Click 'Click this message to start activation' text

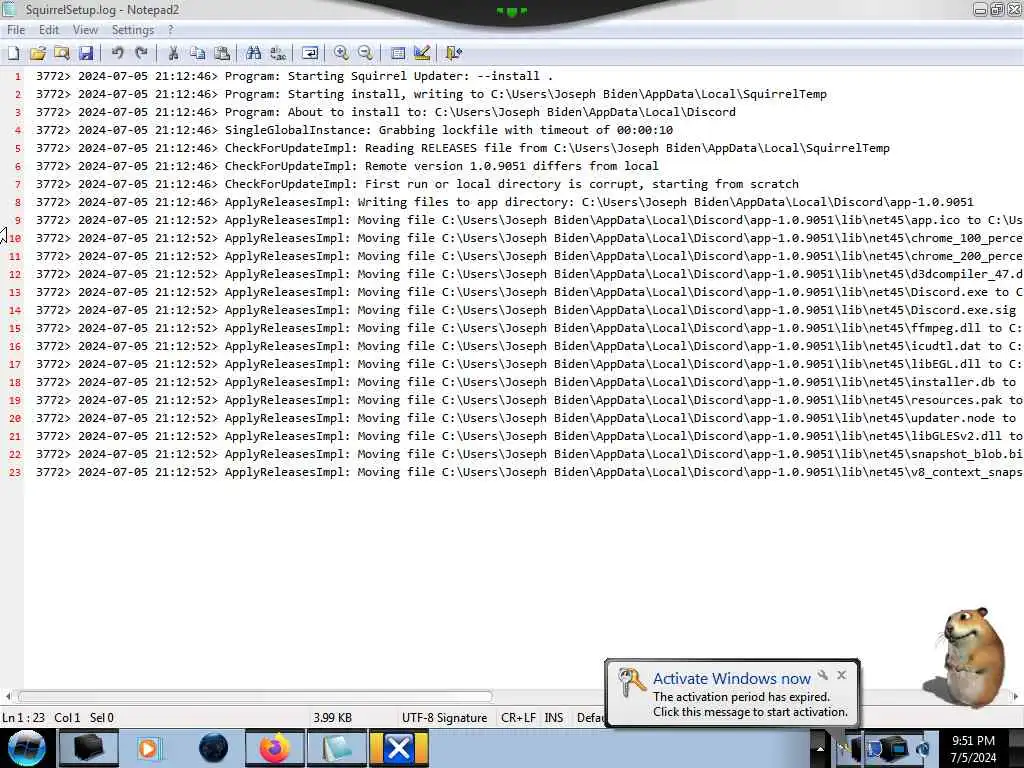[x=750, y=712]
